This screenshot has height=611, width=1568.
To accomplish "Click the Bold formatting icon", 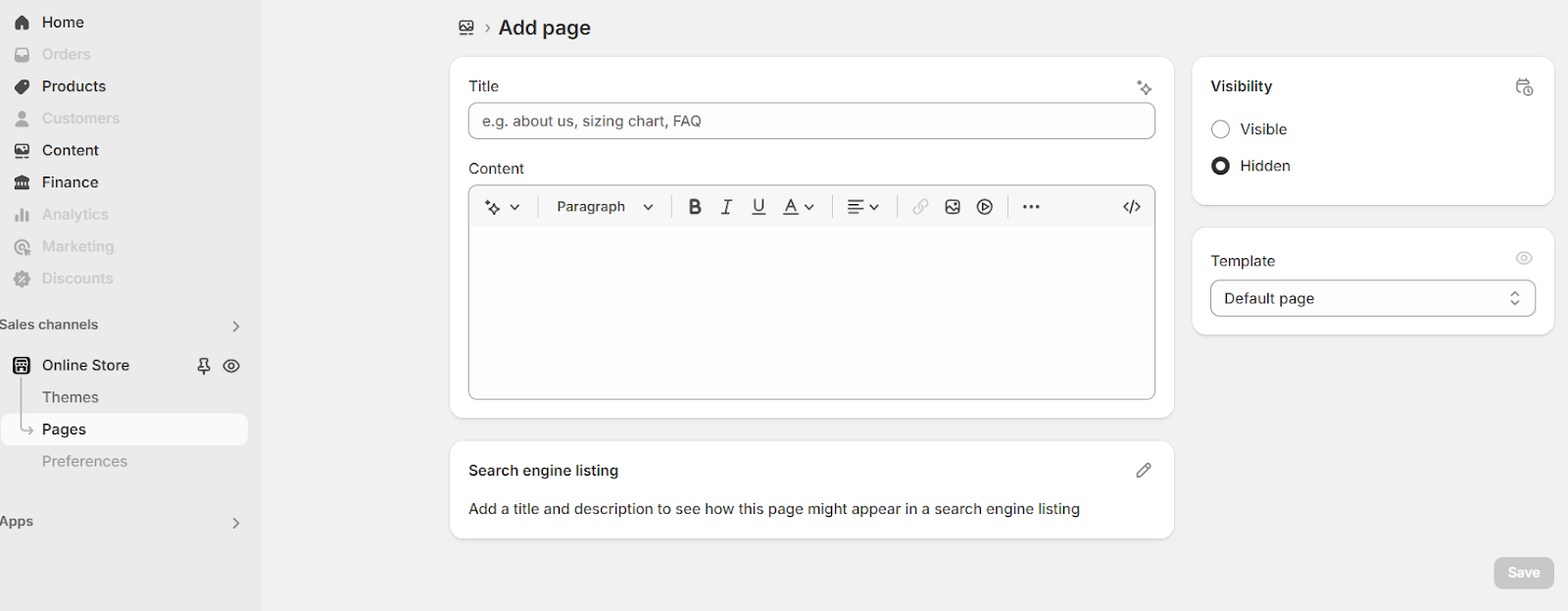I will 695,207.
